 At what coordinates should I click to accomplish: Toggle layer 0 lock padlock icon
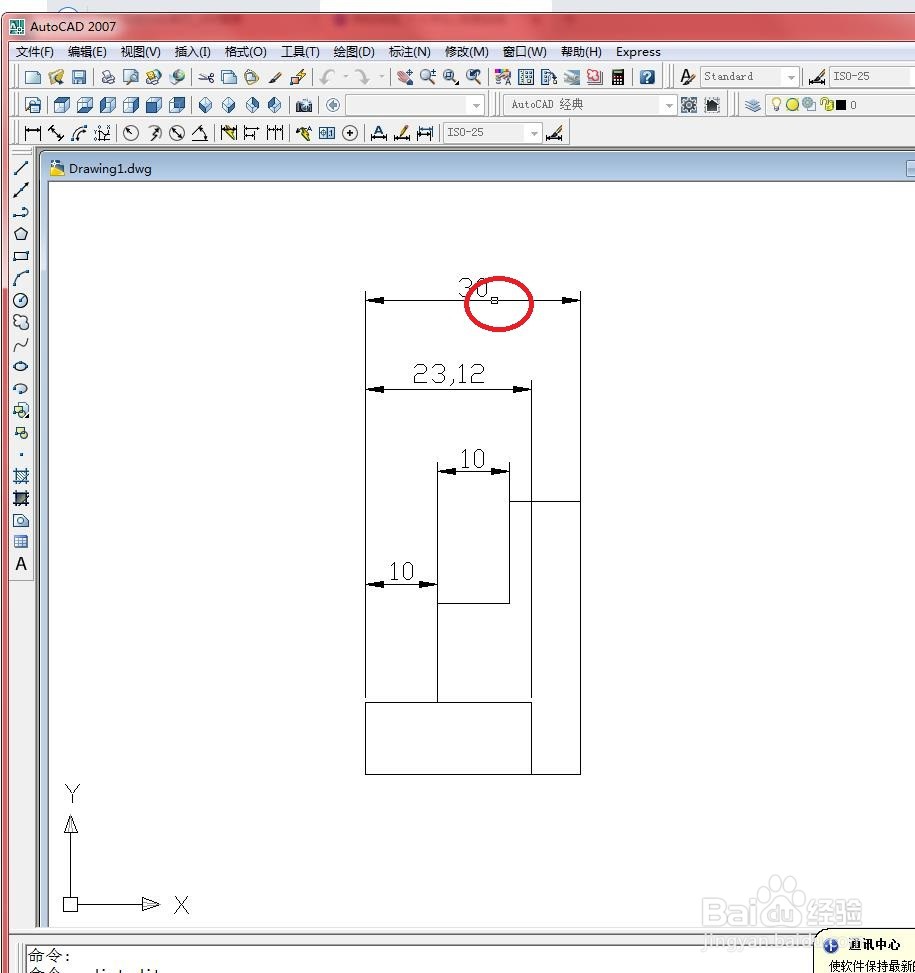tap(826, 105)
